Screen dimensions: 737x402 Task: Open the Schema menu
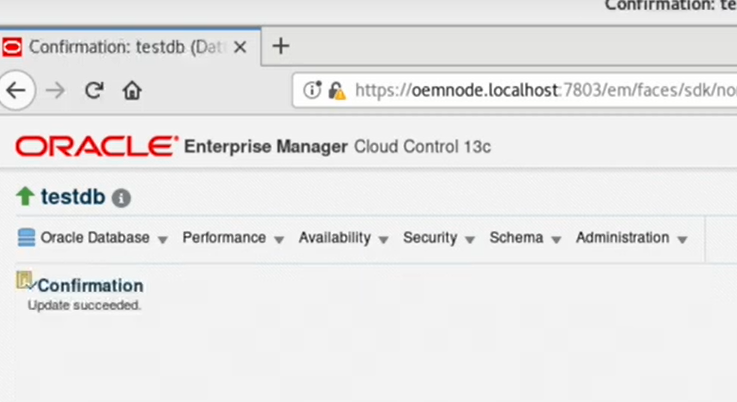coord(525,238)
